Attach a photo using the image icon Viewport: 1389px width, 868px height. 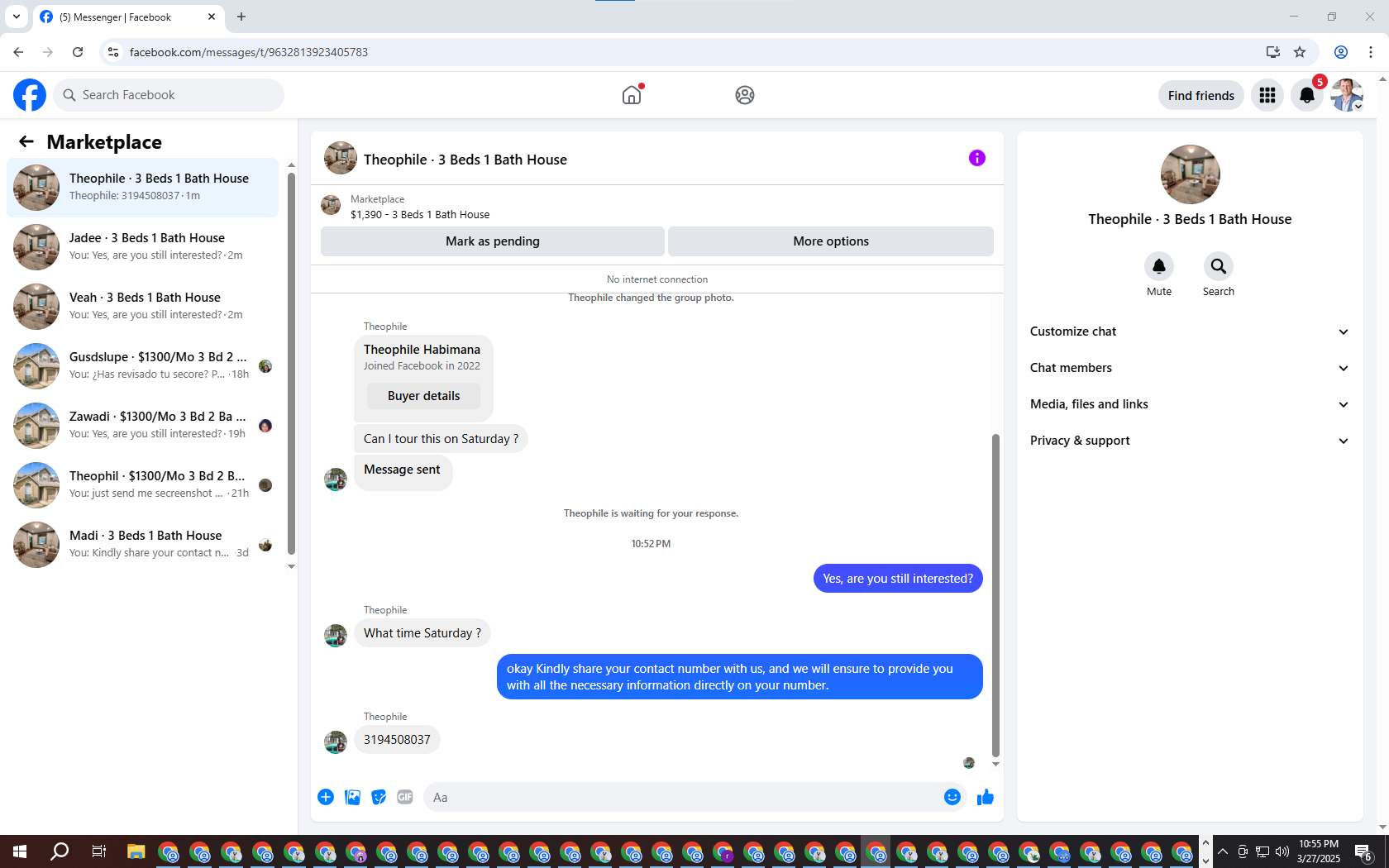pos(352,797)
